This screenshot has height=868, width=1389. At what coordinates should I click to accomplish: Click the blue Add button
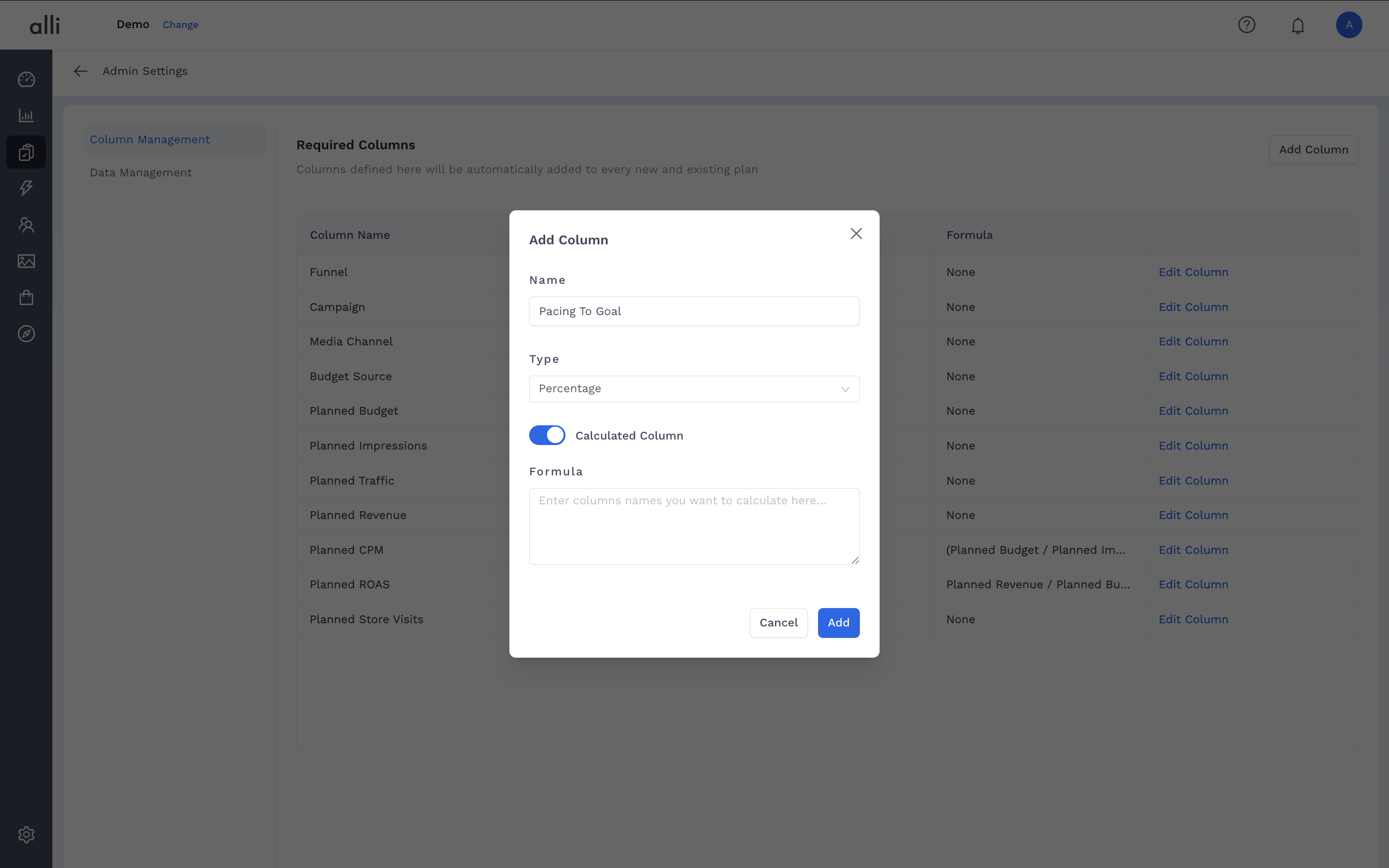tap(838, 622)
